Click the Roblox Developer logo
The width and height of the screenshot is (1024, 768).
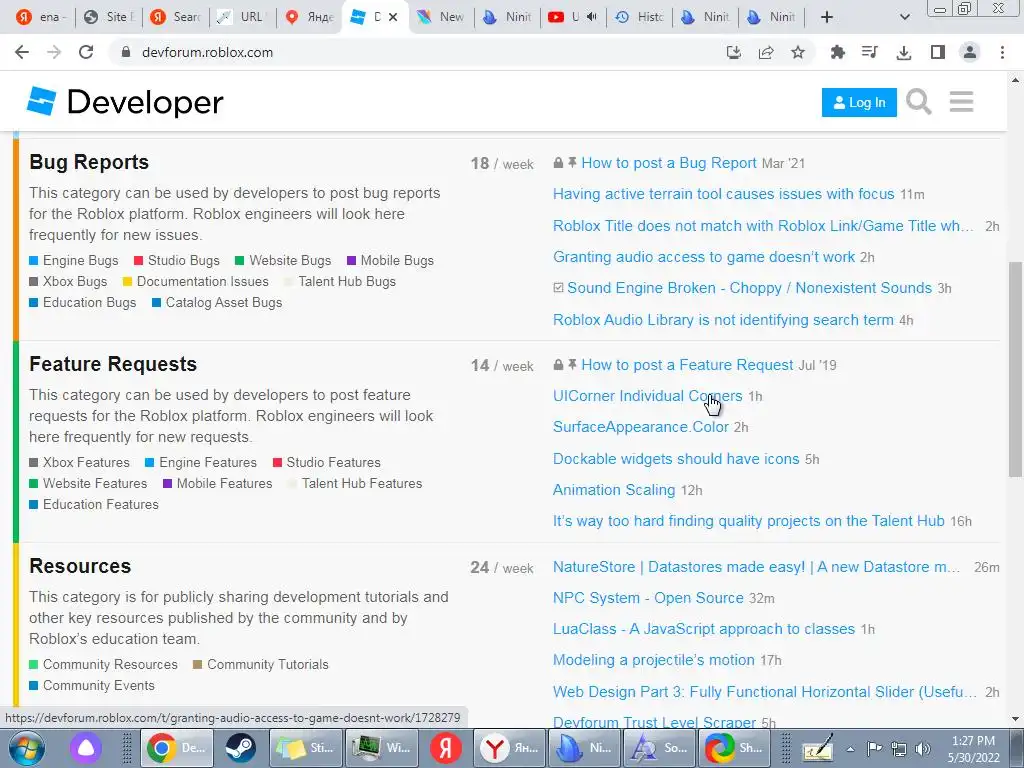coord(125,102)
